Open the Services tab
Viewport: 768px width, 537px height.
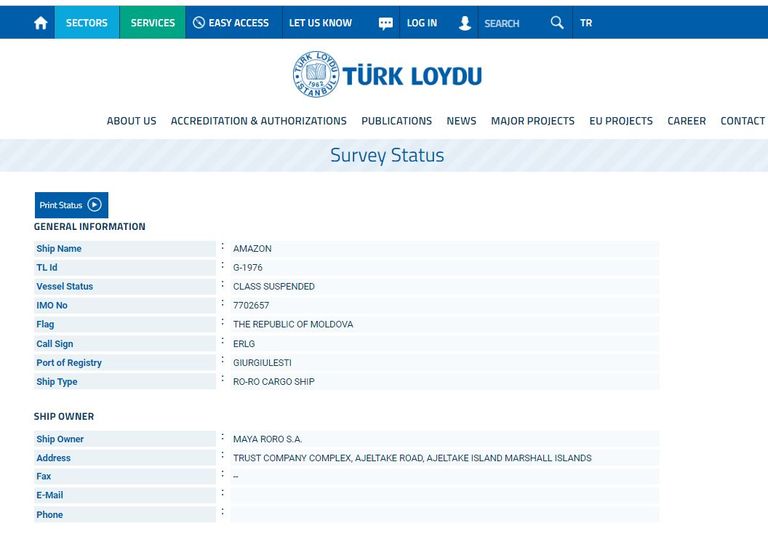[152, 23]
